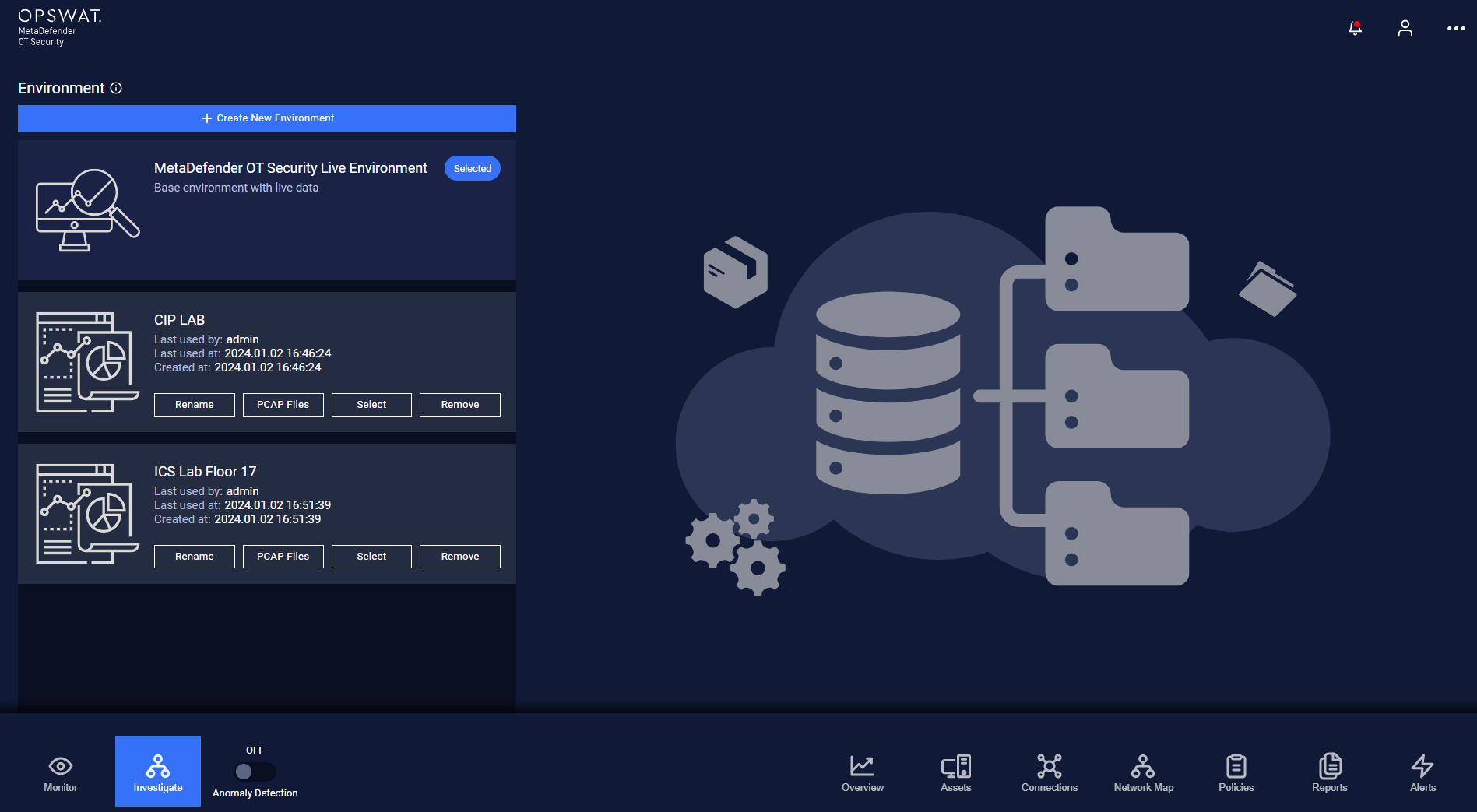The width and height of the screenshot is (1477, 812).
Task: Click CIP LAB created at 2024.01.02 16:46:24
Action: pyautogui.click(x=237, y=367)
